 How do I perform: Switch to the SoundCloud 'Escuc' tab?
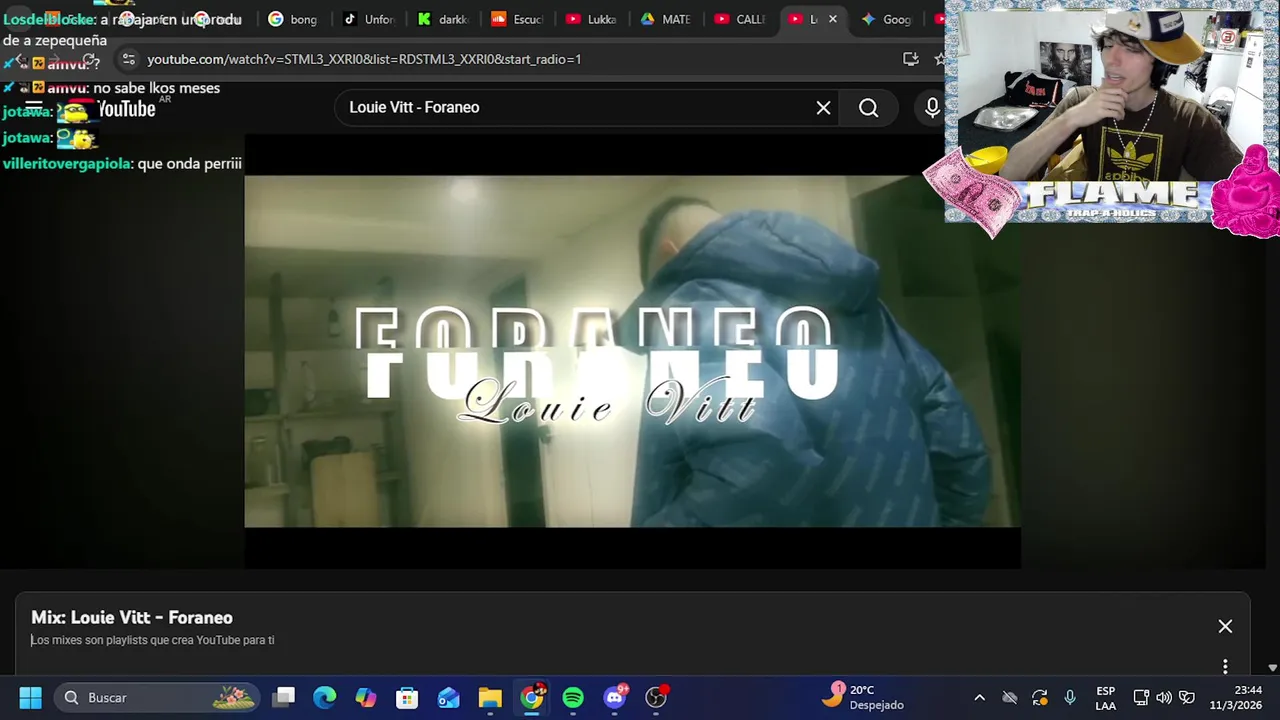[517, 19]
